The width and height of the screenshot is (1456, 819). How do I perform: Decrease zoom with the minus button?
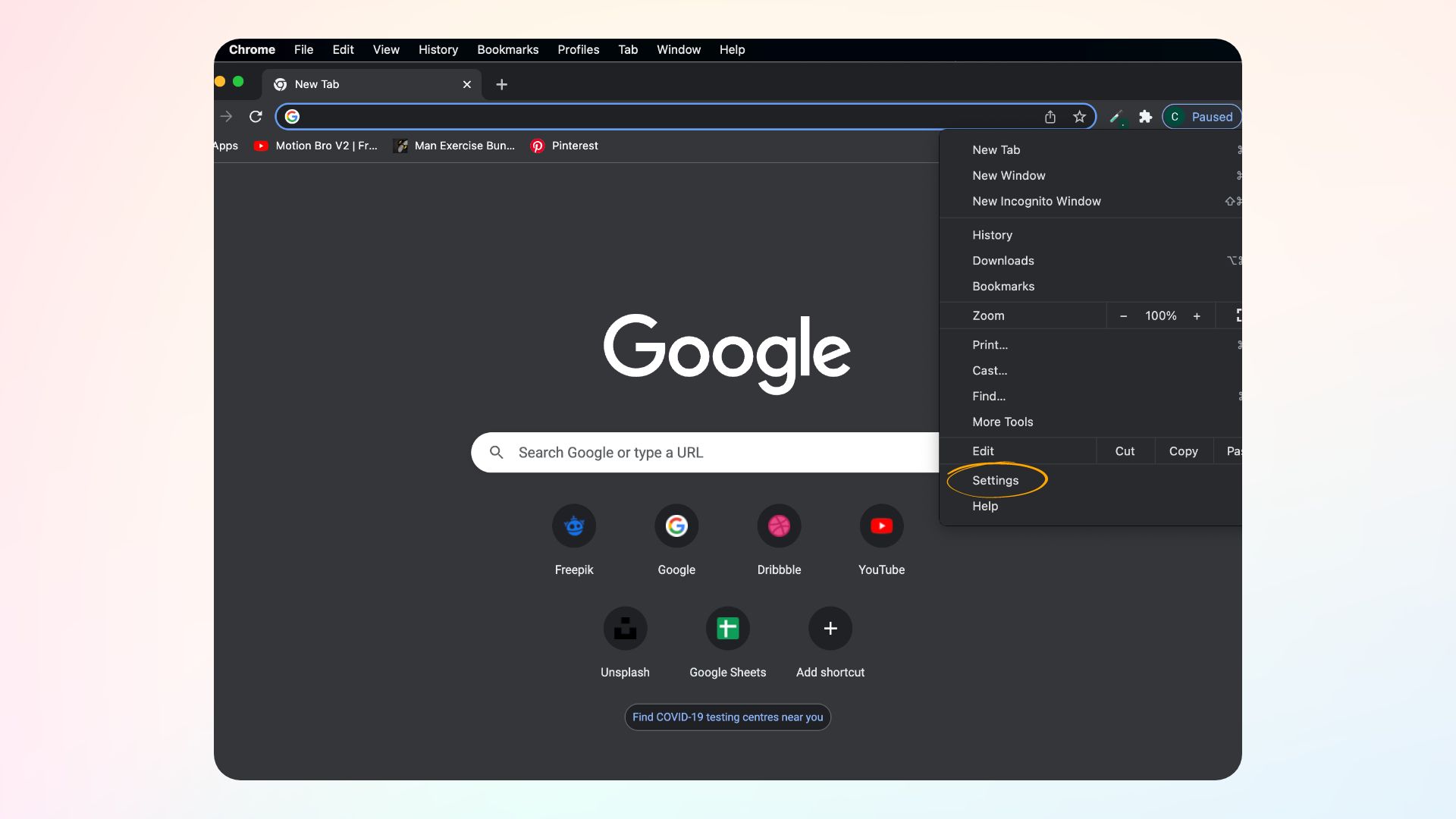1123,316
